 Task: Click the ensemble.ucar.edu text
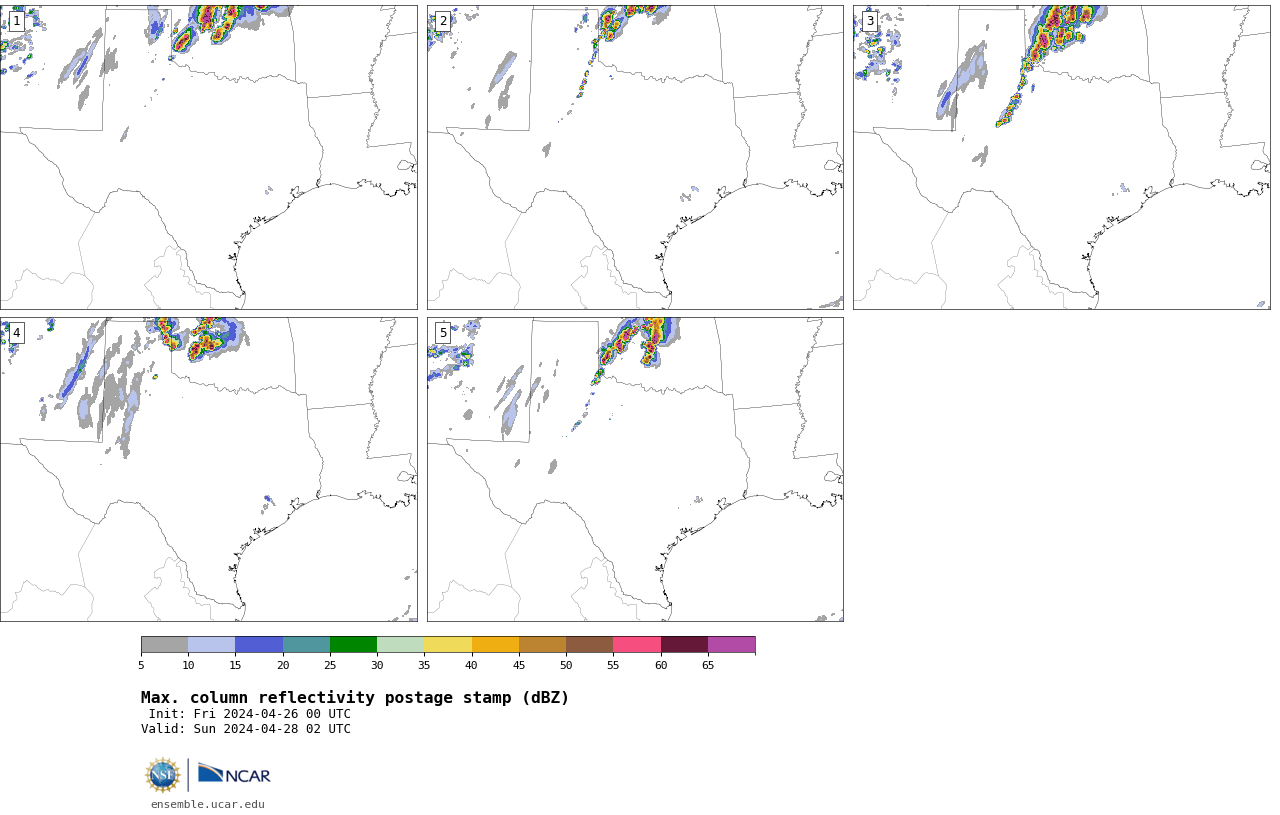pyautogui.click(x=208, y=804)
